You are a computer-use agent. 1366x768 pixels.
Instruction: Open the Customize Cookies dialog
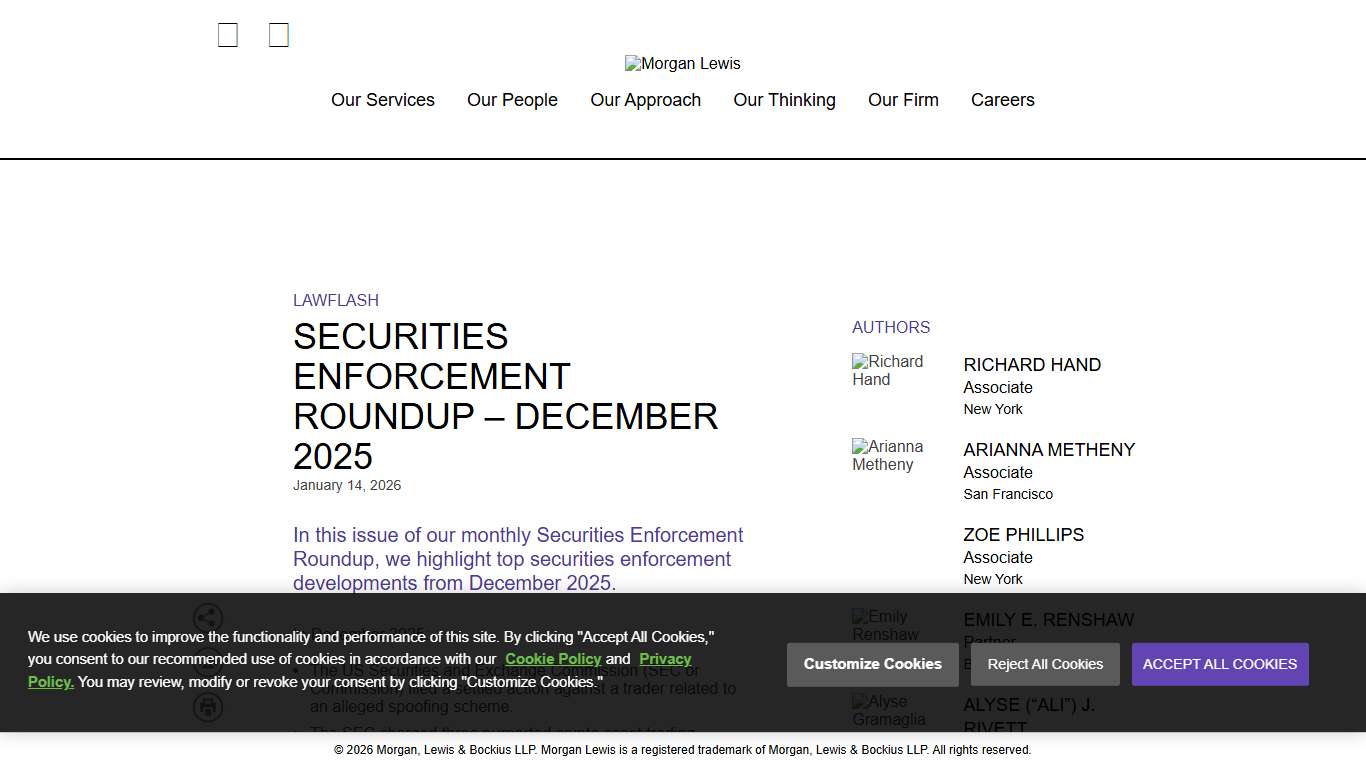click(x=872, y=664)
